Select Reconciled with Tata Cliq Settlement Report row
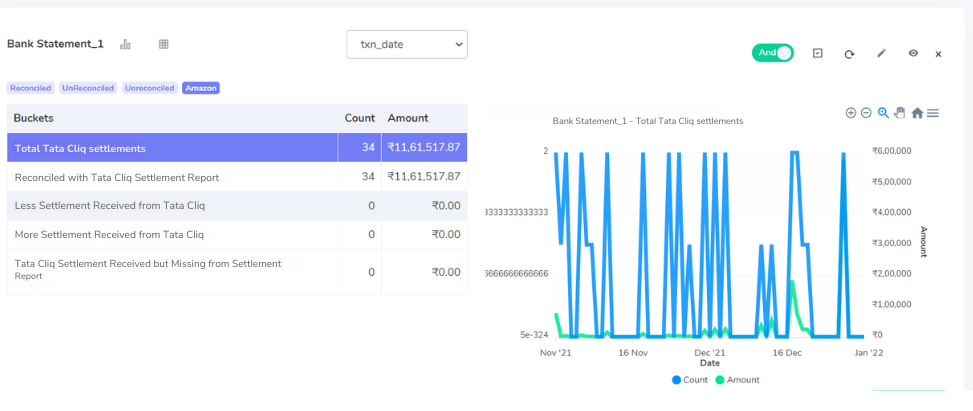The height and width of the screenshot is (411, 973). (237, 177)
